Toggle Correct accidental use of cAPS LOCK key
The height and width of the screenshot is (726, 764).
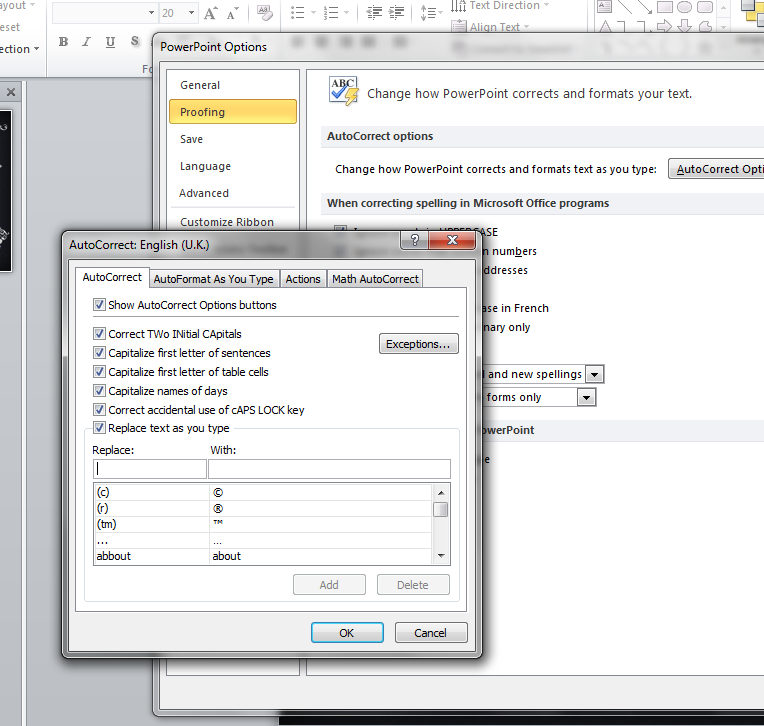tap(99, 410)
